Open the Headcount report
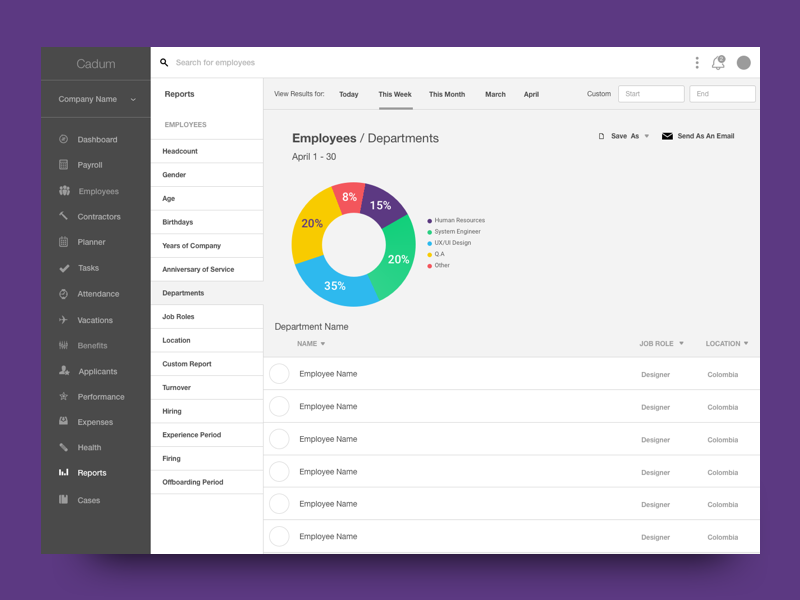The width and height of the screenshot is (800, 600). pos(207,151)
